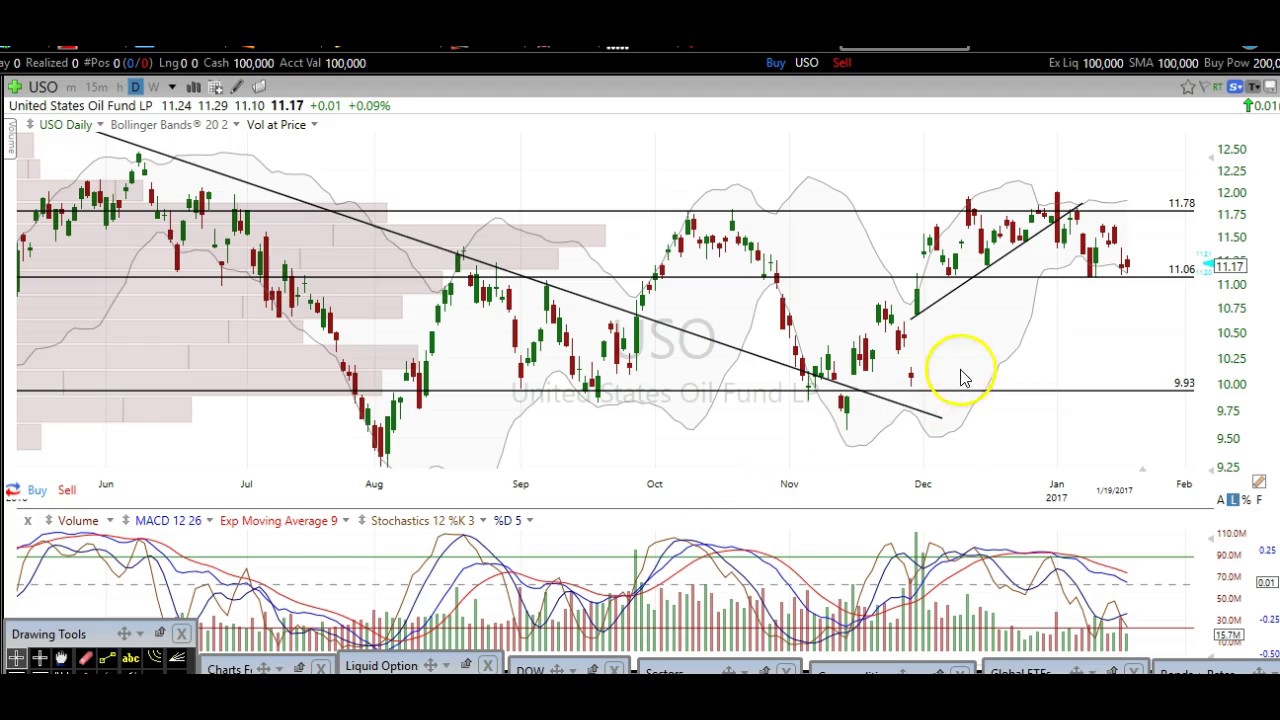Select the Weekly 'W' timeframe
1280x720 pixels.
[x=154, y=88]
